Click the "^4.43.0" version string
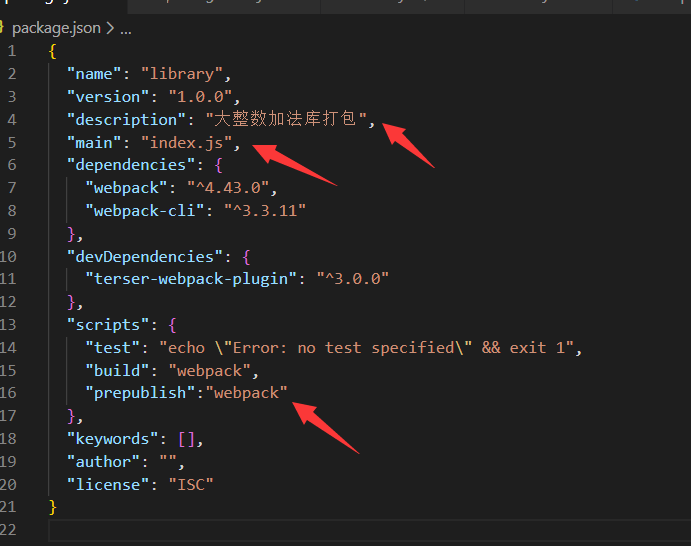Viewport: 691px width, 546px height. (x=228, y=188)
